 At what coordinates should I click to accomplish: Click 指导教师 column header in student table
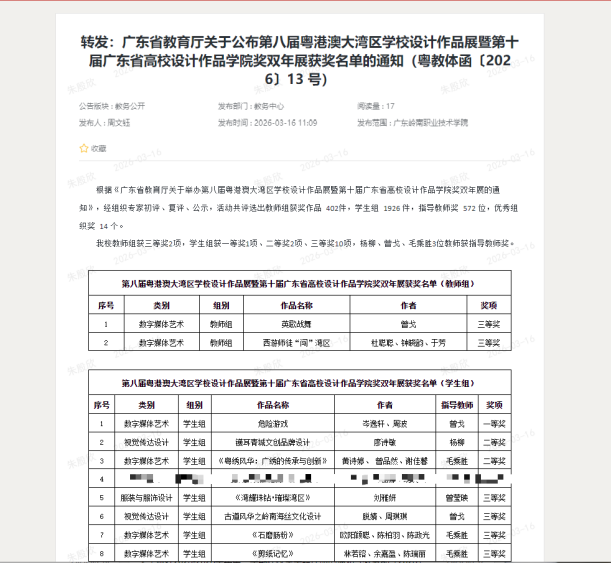click(456, 405)
